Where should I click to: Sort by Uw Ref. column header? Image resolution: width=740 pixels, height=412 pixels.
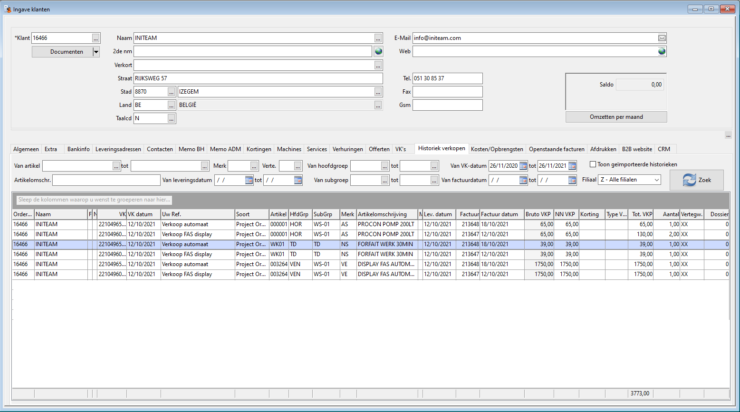(197, 214)
